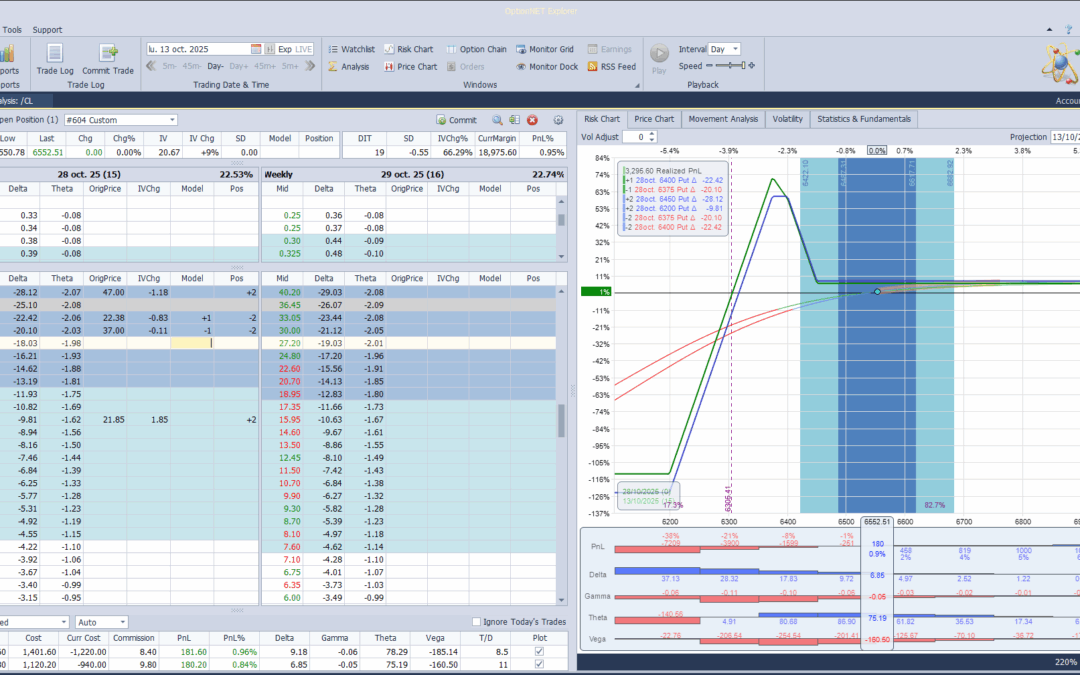Click the Commit Trade ribbon icon
Image resolution: width=1080 pixels, height=675 pixels.
108,55
